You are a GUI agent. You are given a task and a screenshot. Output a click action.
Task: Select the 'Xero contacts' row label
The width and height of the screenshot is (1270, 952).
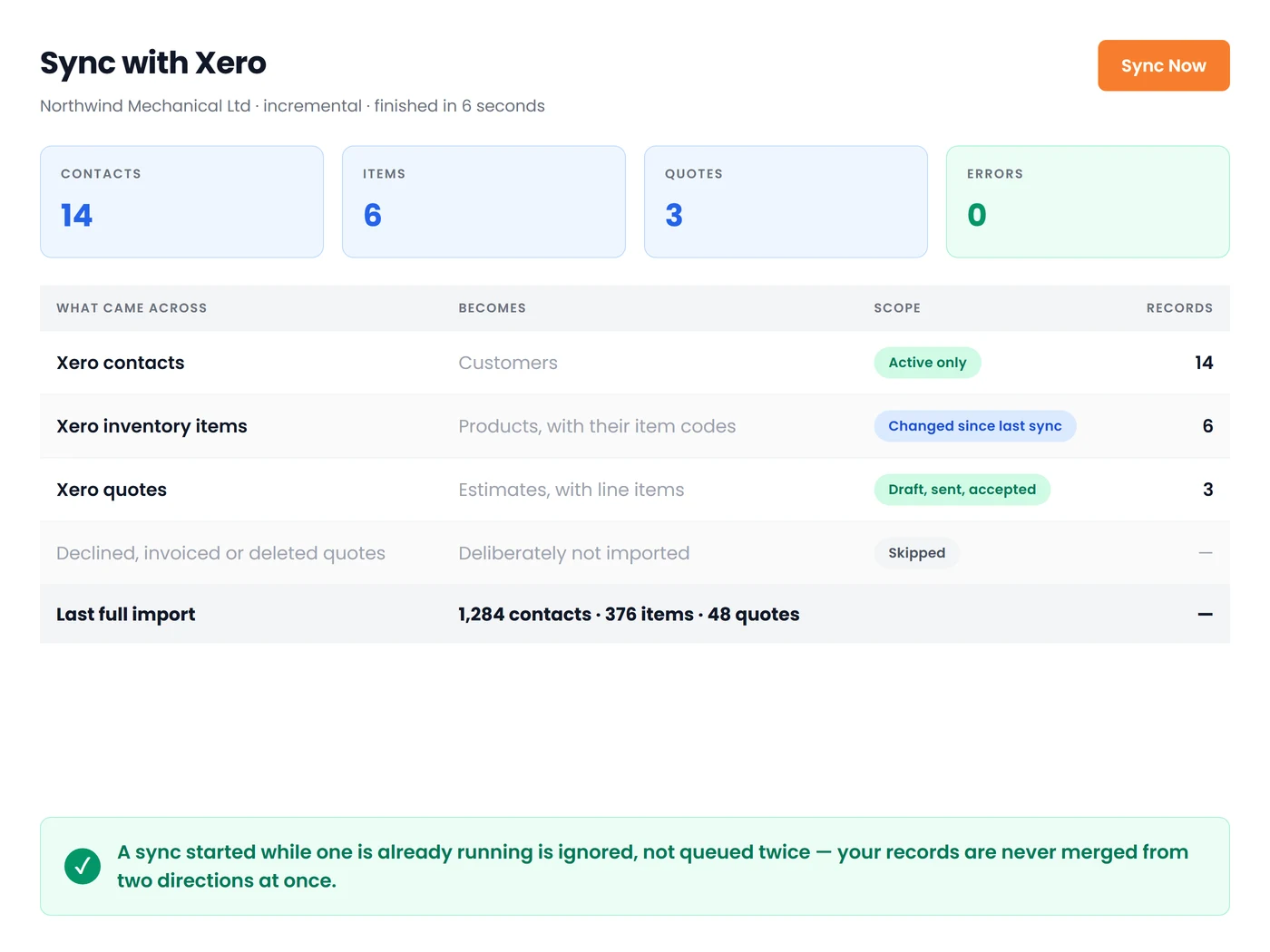pos(121,363)
